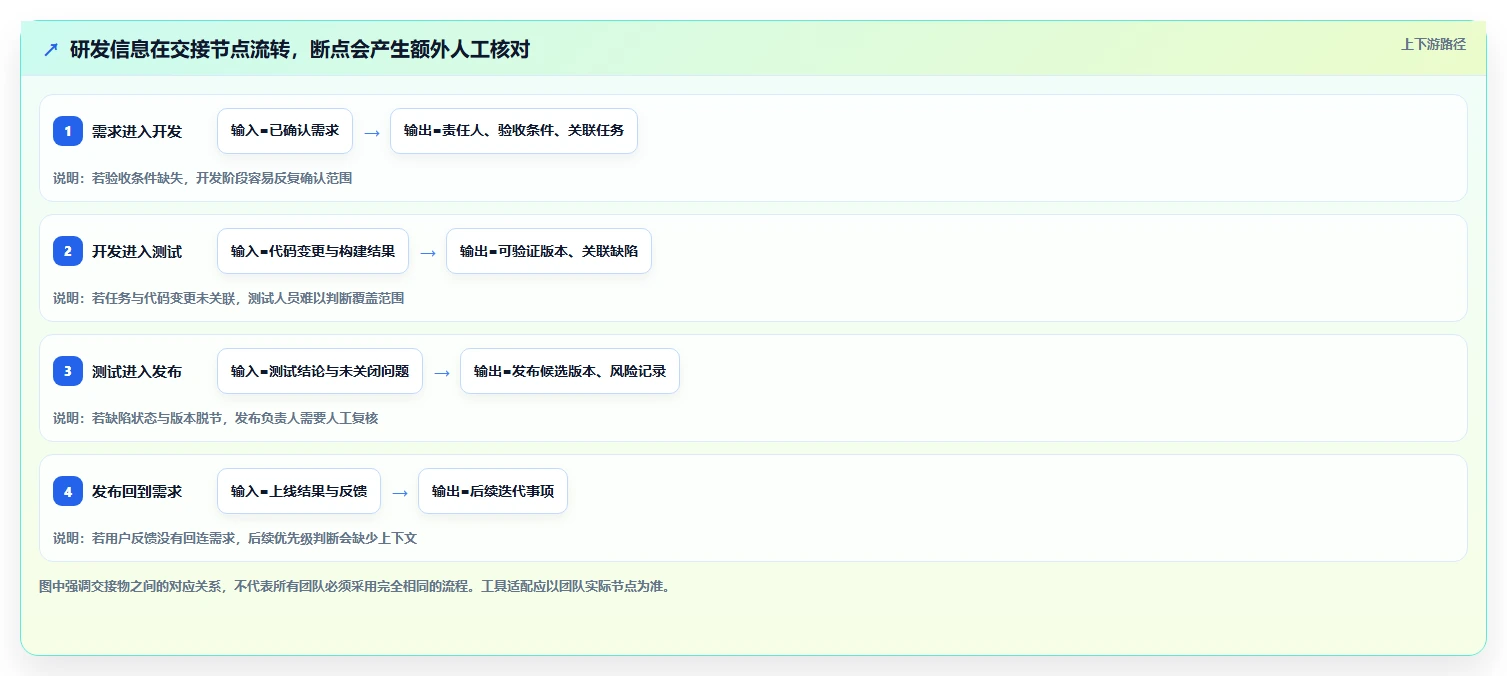The height and width of the screenshot is (676, 1507).
Task: Click the 输出=责任人、验收条件、关联任务 chip
Action: 514,131
